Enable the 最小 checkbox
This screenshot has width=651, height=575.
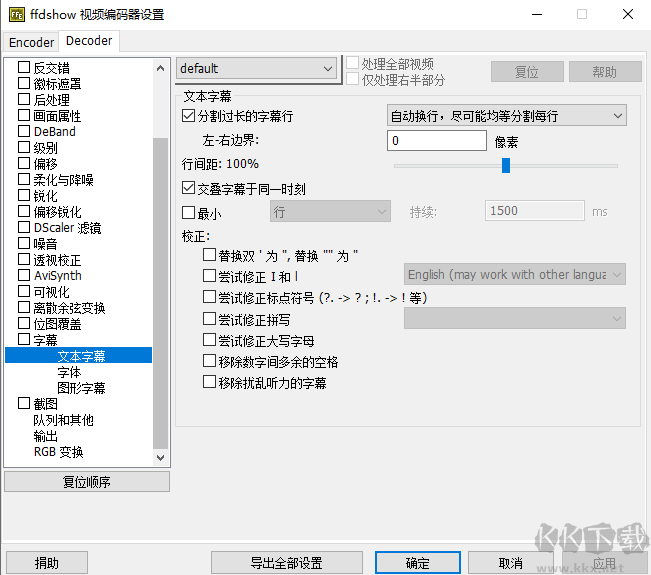(188, 213)
